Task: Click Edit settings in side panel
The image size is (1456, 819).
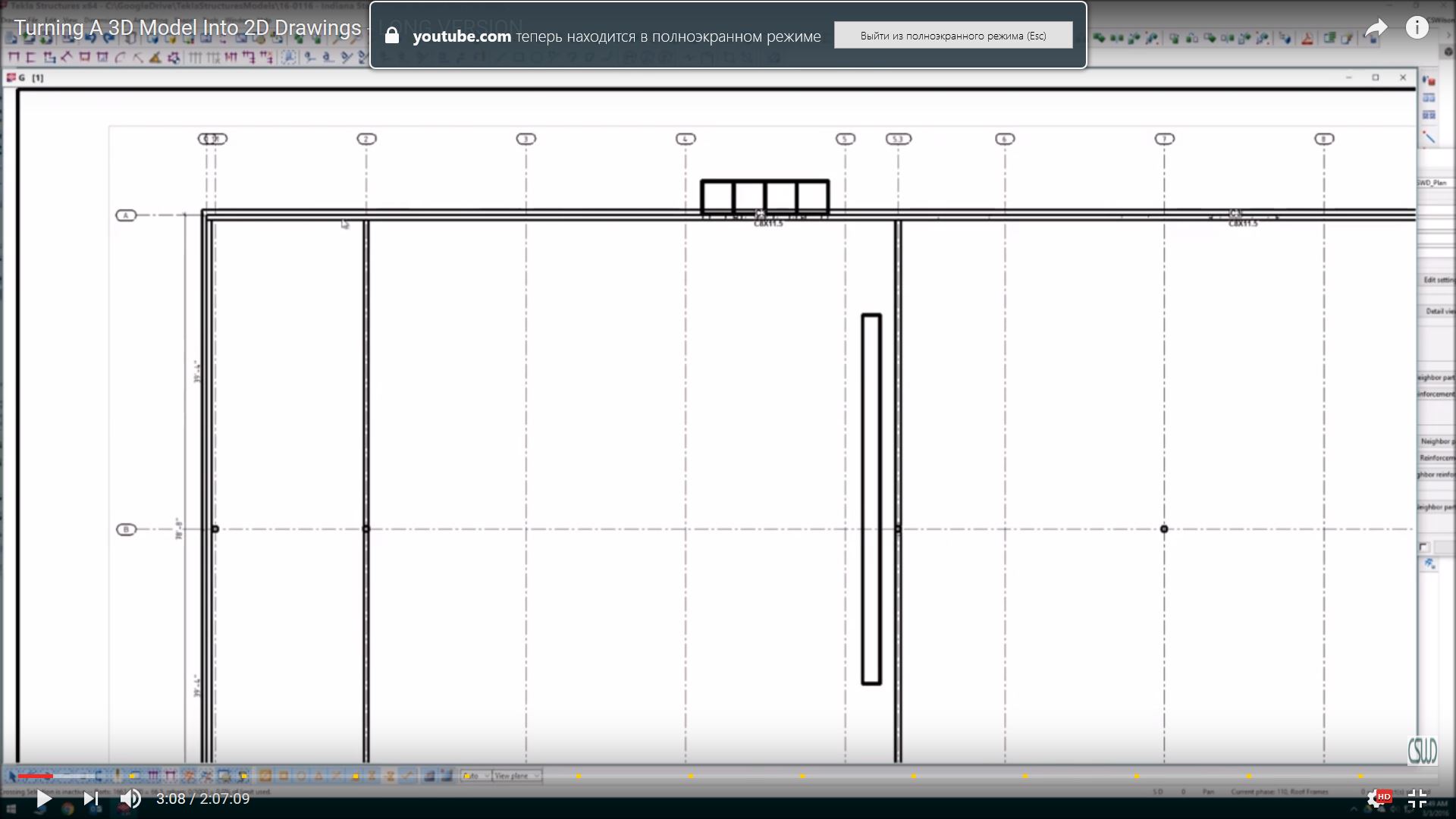Action: [x=1437, y=280]
